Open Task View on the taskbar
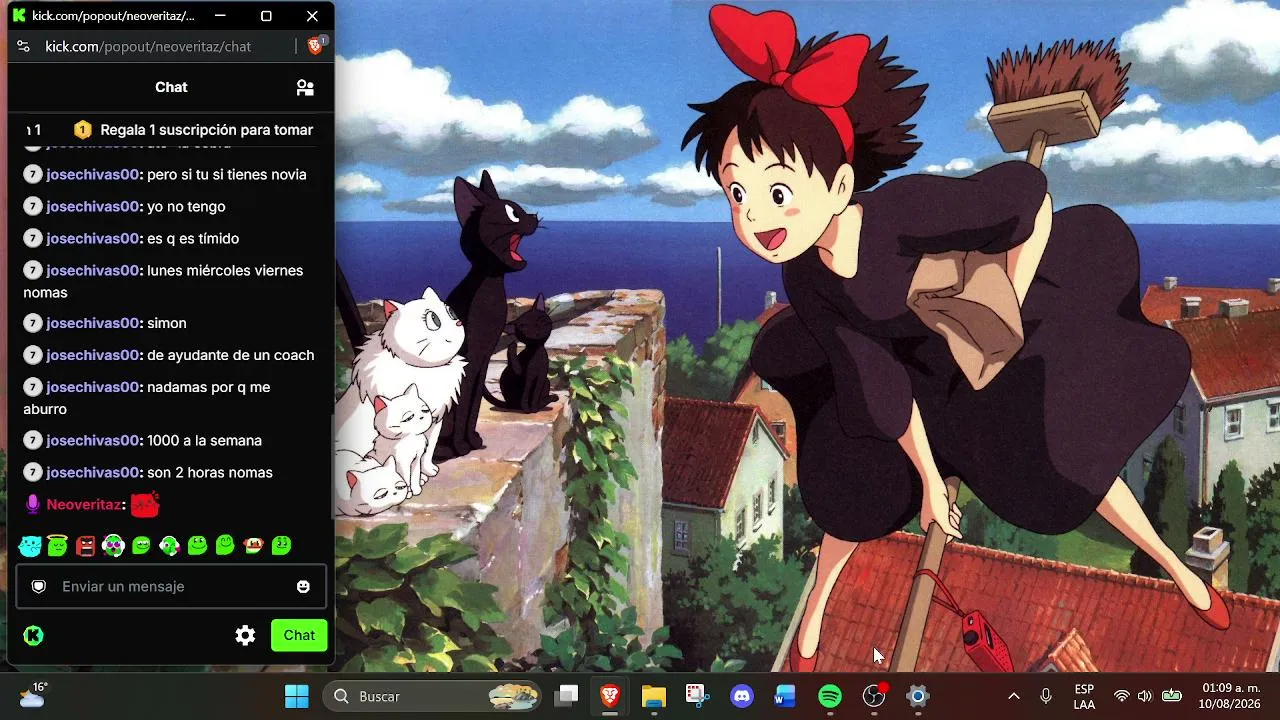This screenshot has height=720, width=1280. tap(567, 696)
